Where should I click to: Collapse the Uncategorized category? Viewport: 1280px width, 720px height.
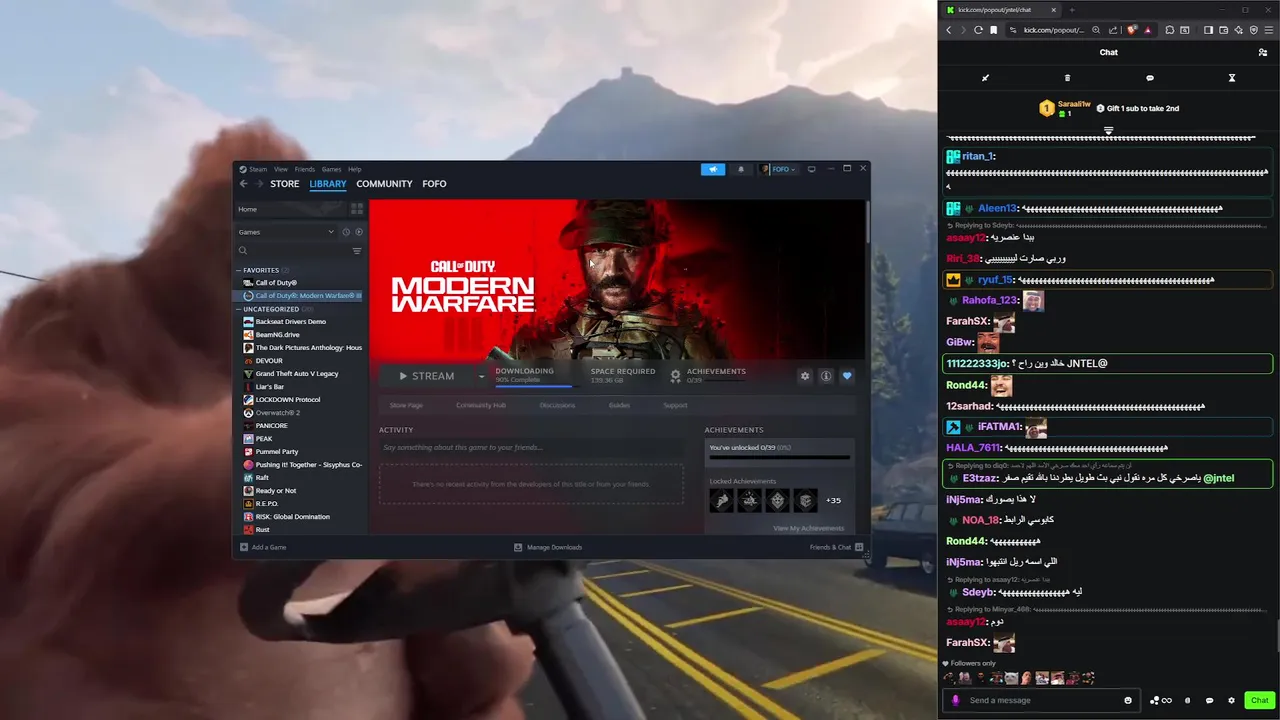[239, 309]
